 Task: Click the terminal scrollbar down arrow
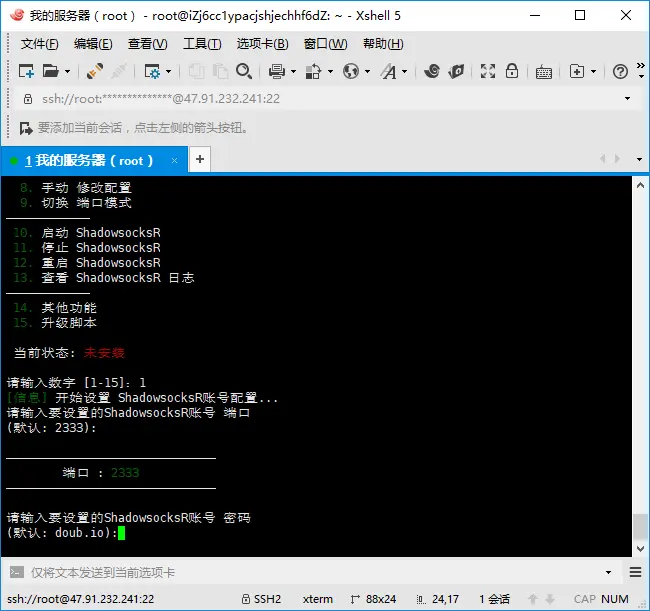pyautogui.click(x=640, y=549)
